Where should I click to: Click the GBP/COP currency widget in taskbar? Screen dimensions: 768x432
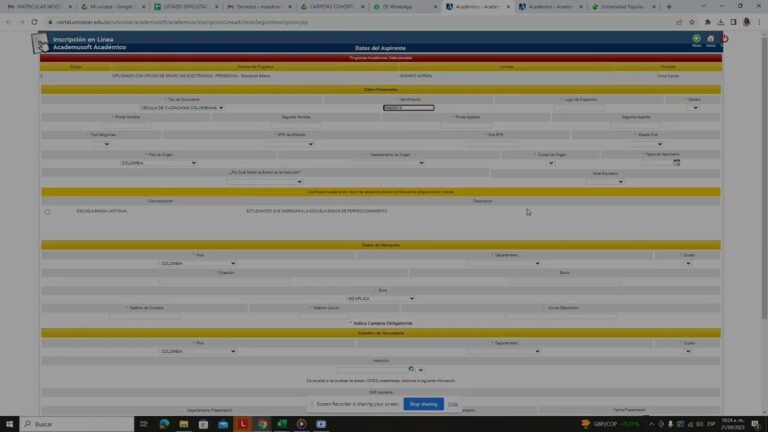(610, 424)
